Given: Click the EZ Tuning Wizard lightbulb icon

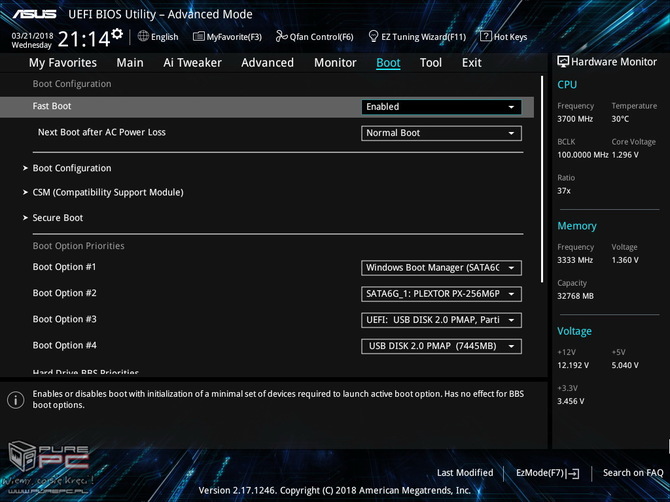Looking at the screenshot, I should 373,36.
